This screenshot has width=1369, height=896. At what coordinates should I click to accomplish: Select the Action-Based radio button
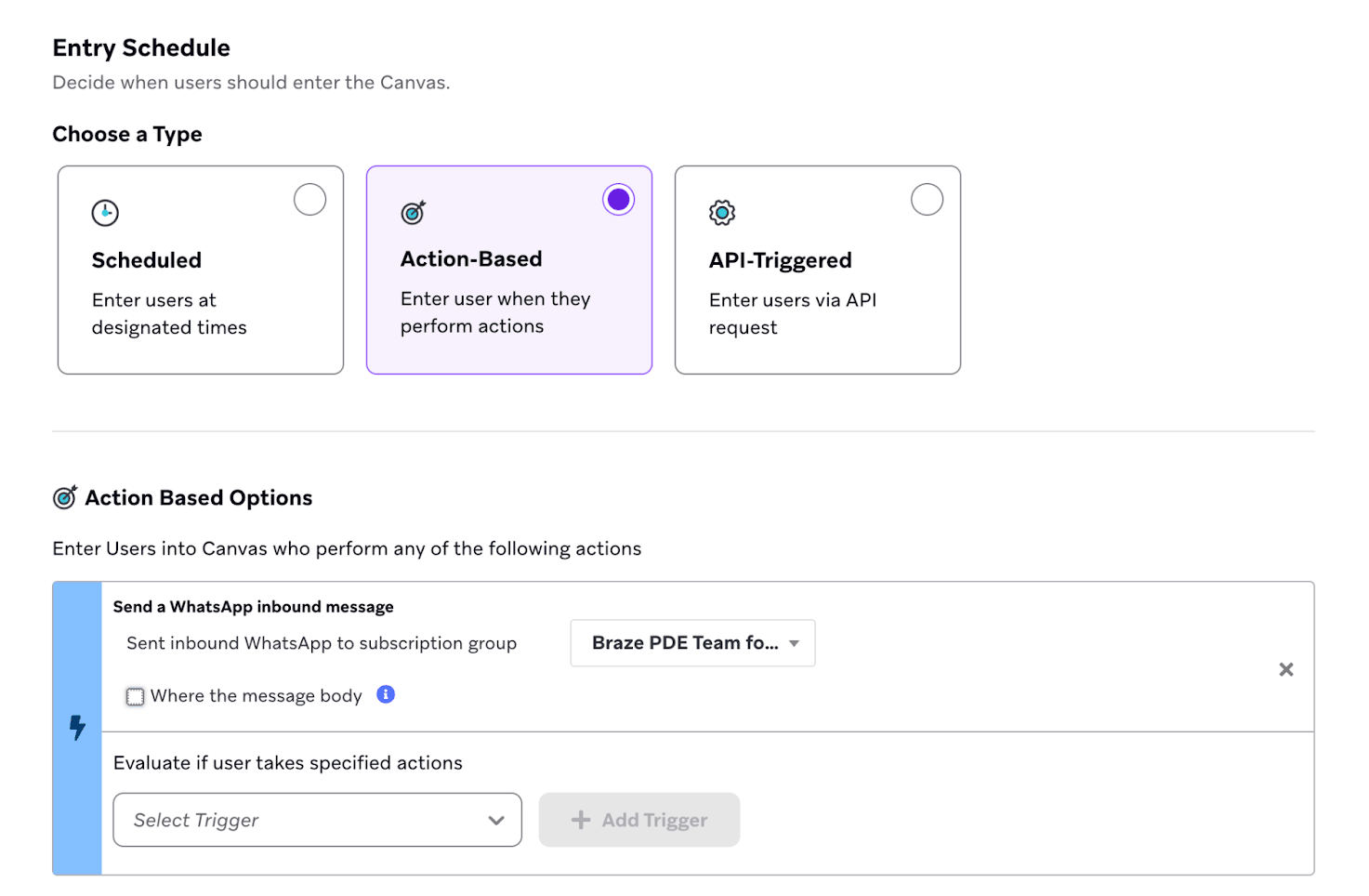[618, 200]
